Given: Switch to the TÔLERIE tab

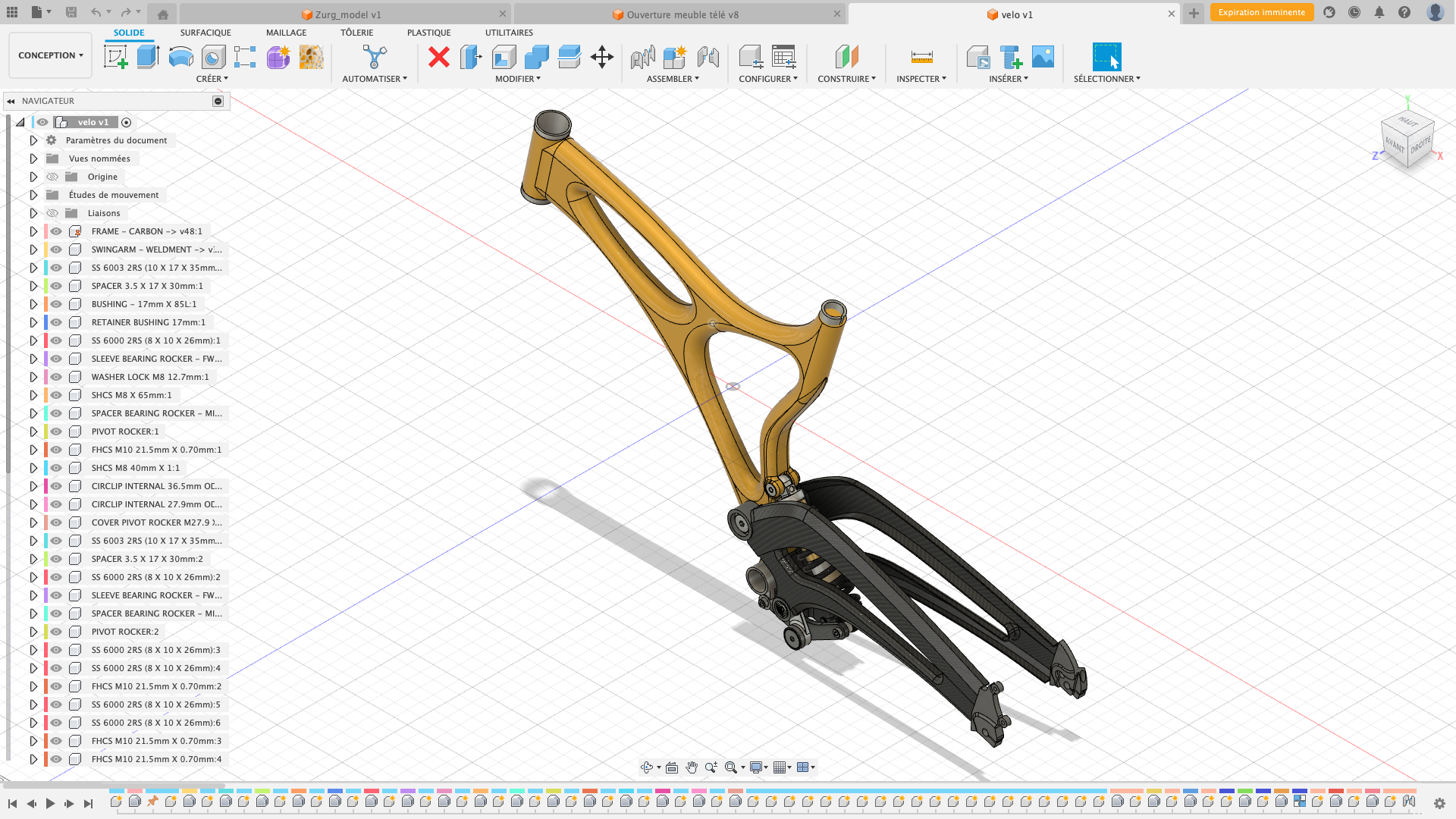Looking at the screenshot, I should (356, 33).
